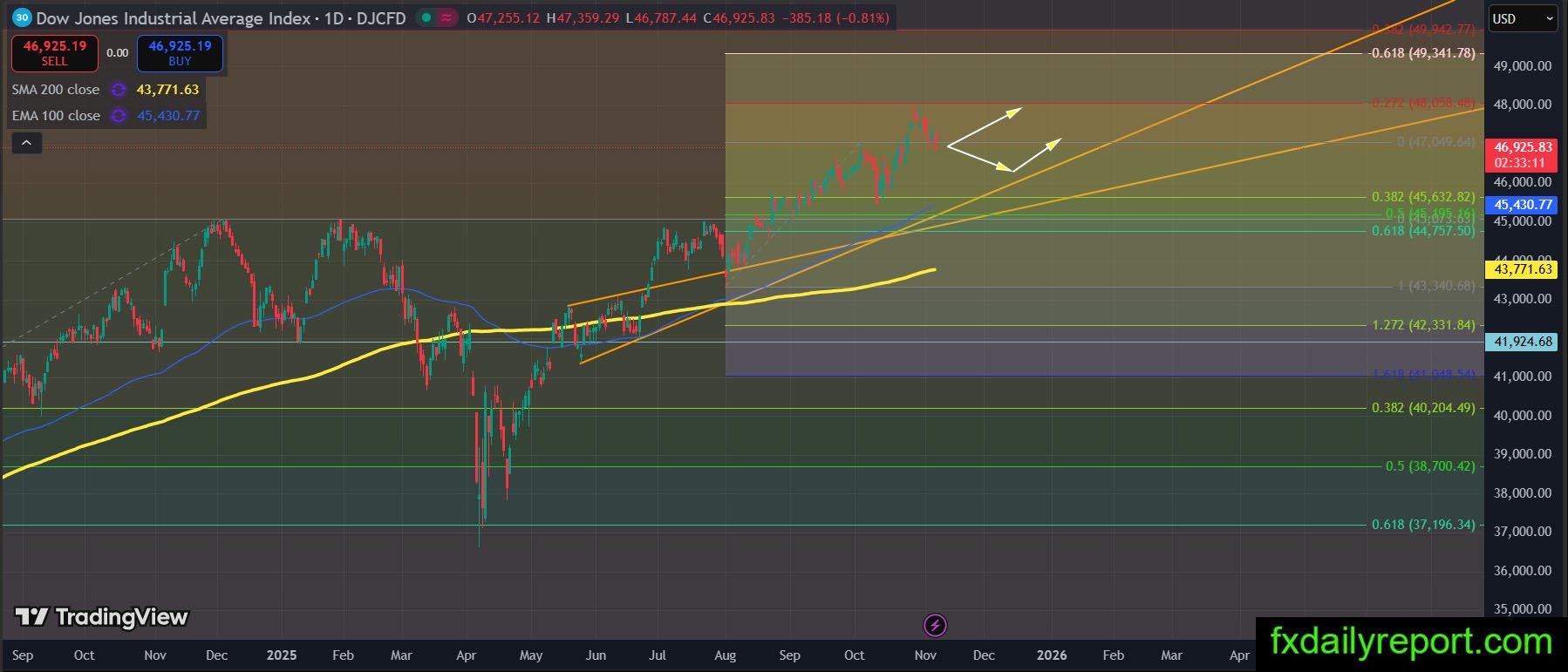The width and height of the screenshot is (1568, 672).
Task: Click the open value O47,255.12
Action: [503, 17]
